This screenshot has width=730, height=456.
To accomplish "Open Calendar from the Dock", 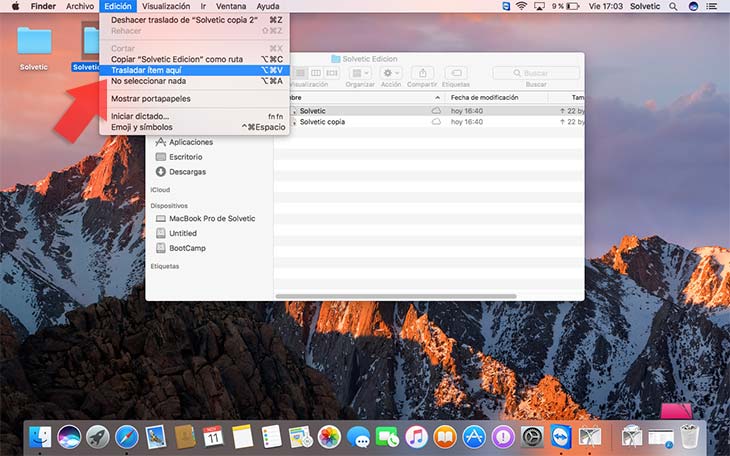I will pyautogui.click(x=214, y=437).
